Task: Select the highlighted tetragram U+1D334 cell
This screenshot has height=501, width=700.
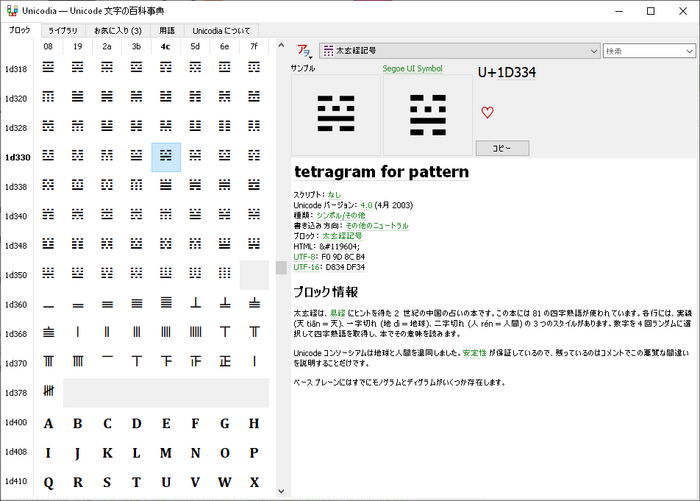Action: 166,157
